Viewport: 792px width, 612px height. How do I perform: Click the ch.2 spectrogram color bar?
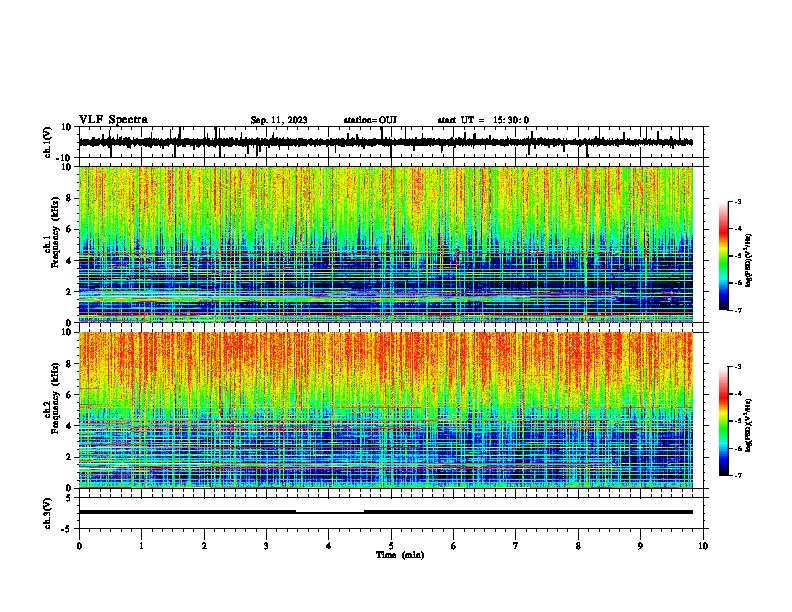pyautogui.click(x=723, y=421)
